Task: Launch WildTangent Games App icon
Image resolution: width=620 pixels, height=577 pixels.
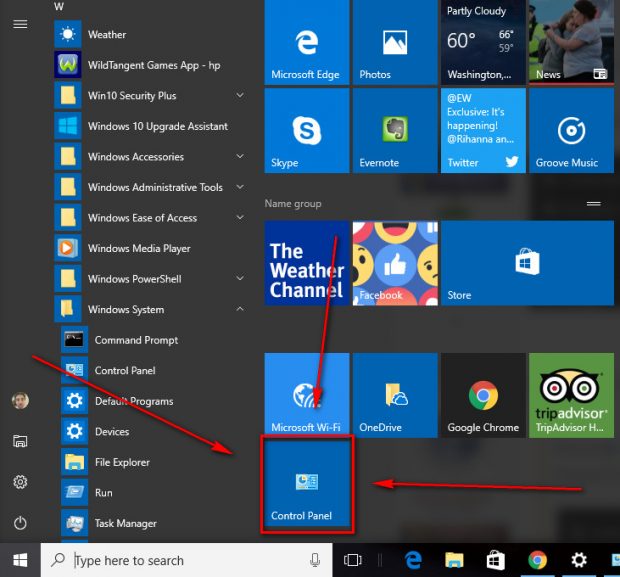Action: [x=68, y=64]
